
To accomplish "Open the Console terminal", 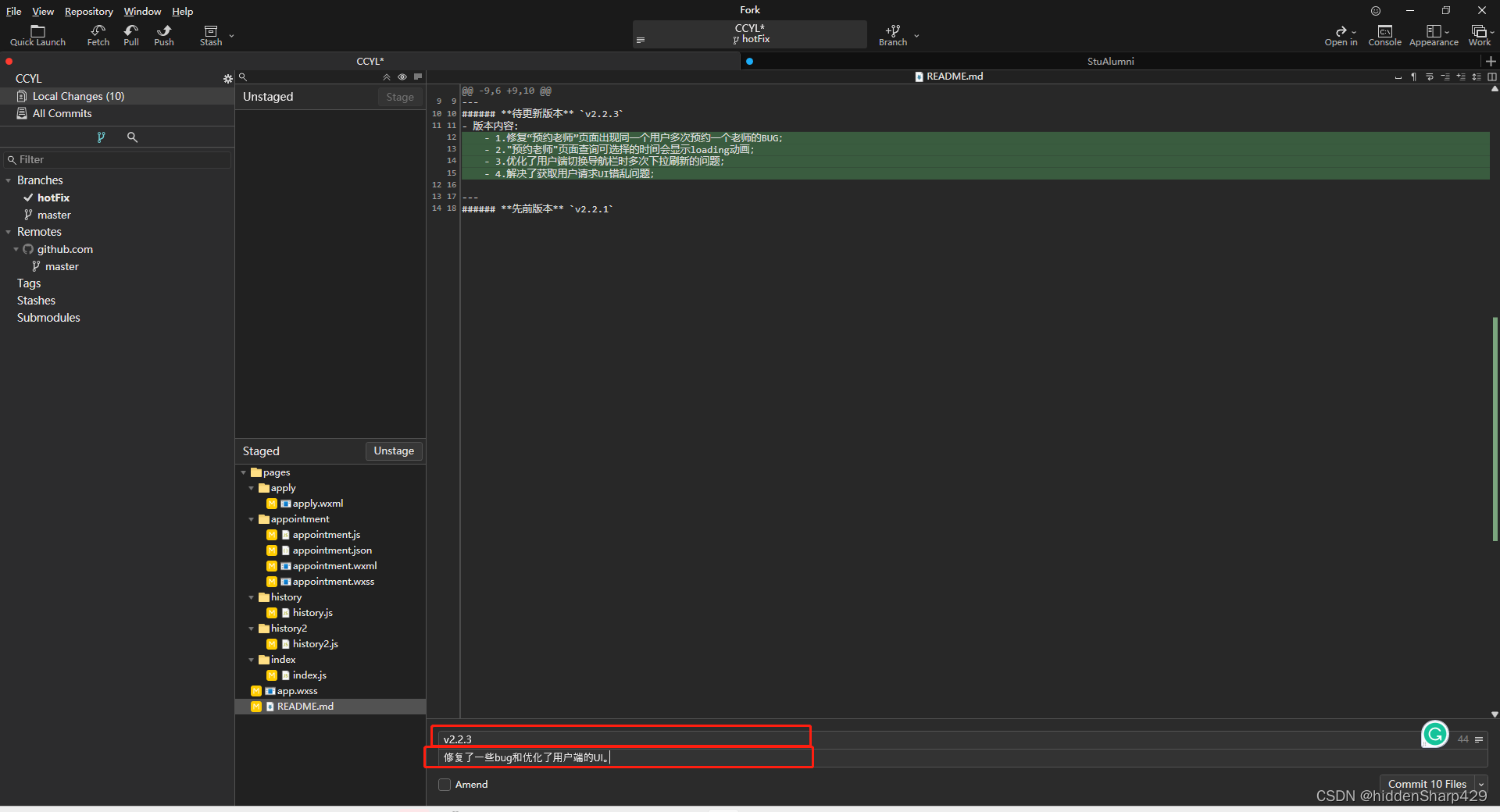I will coord(1384,35).
